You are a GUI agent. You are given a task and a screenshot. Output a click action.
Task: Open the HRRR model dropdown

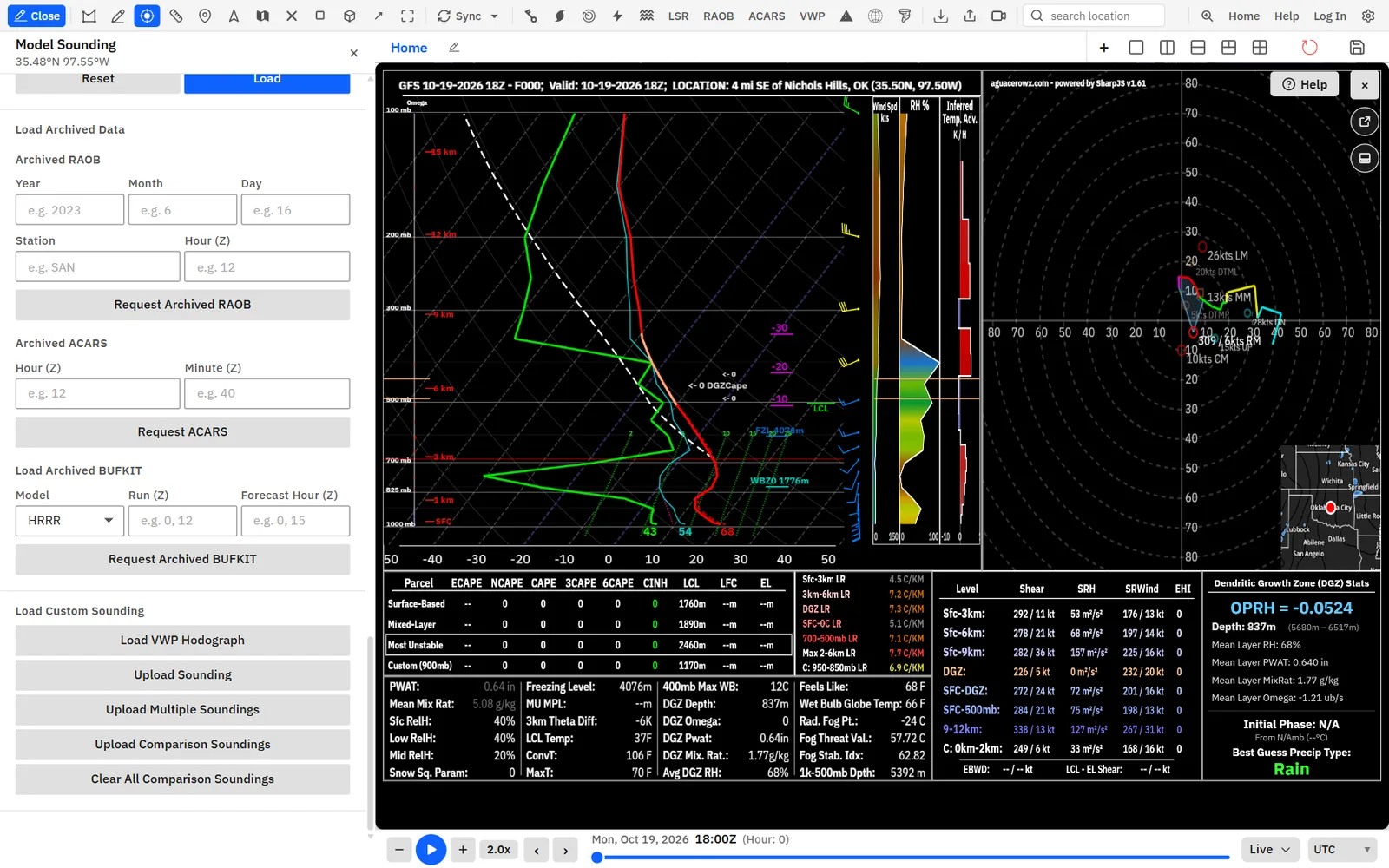click(69, 521)
